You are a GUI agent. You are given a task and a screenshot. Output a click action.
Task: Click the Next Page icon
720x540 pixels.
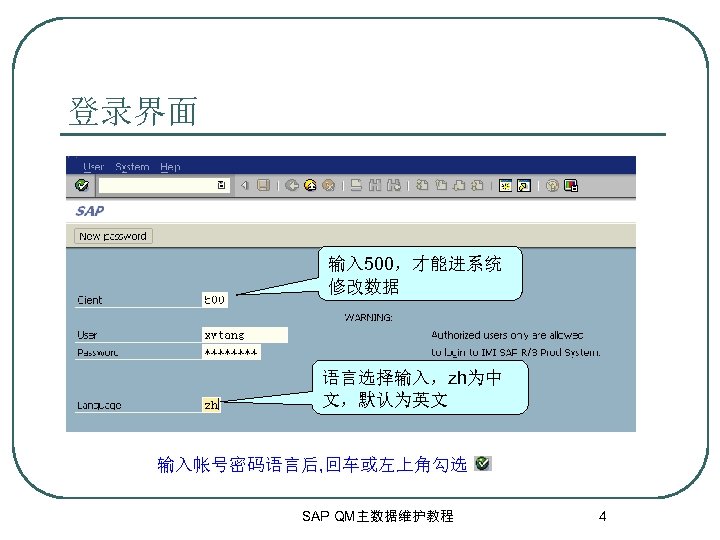[459, 186]
